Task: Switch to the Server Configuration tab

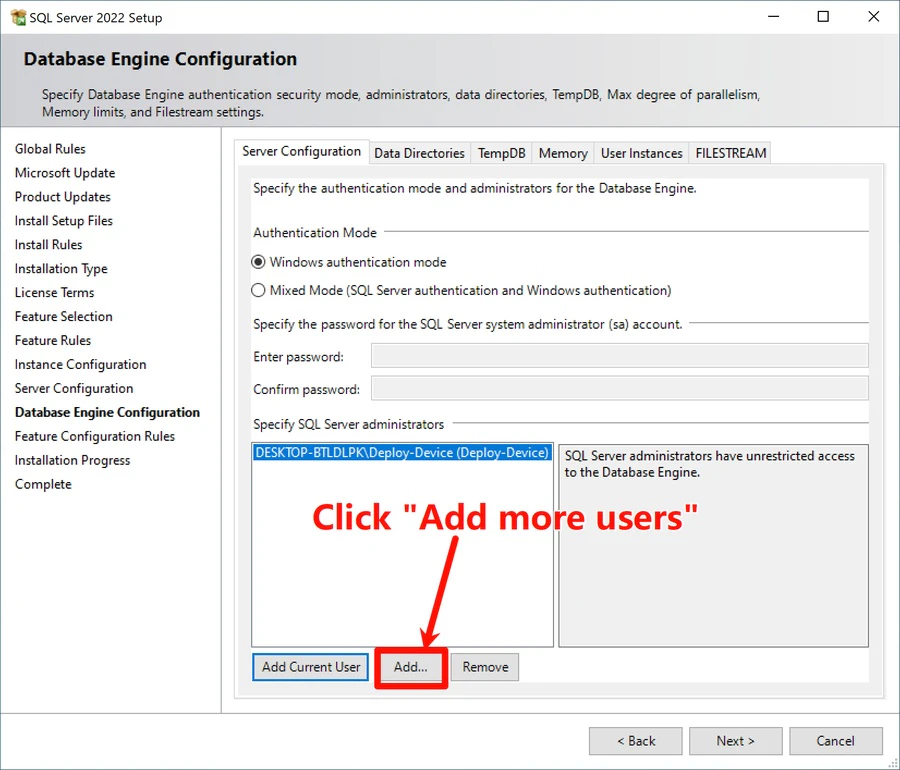Action: 301,151
